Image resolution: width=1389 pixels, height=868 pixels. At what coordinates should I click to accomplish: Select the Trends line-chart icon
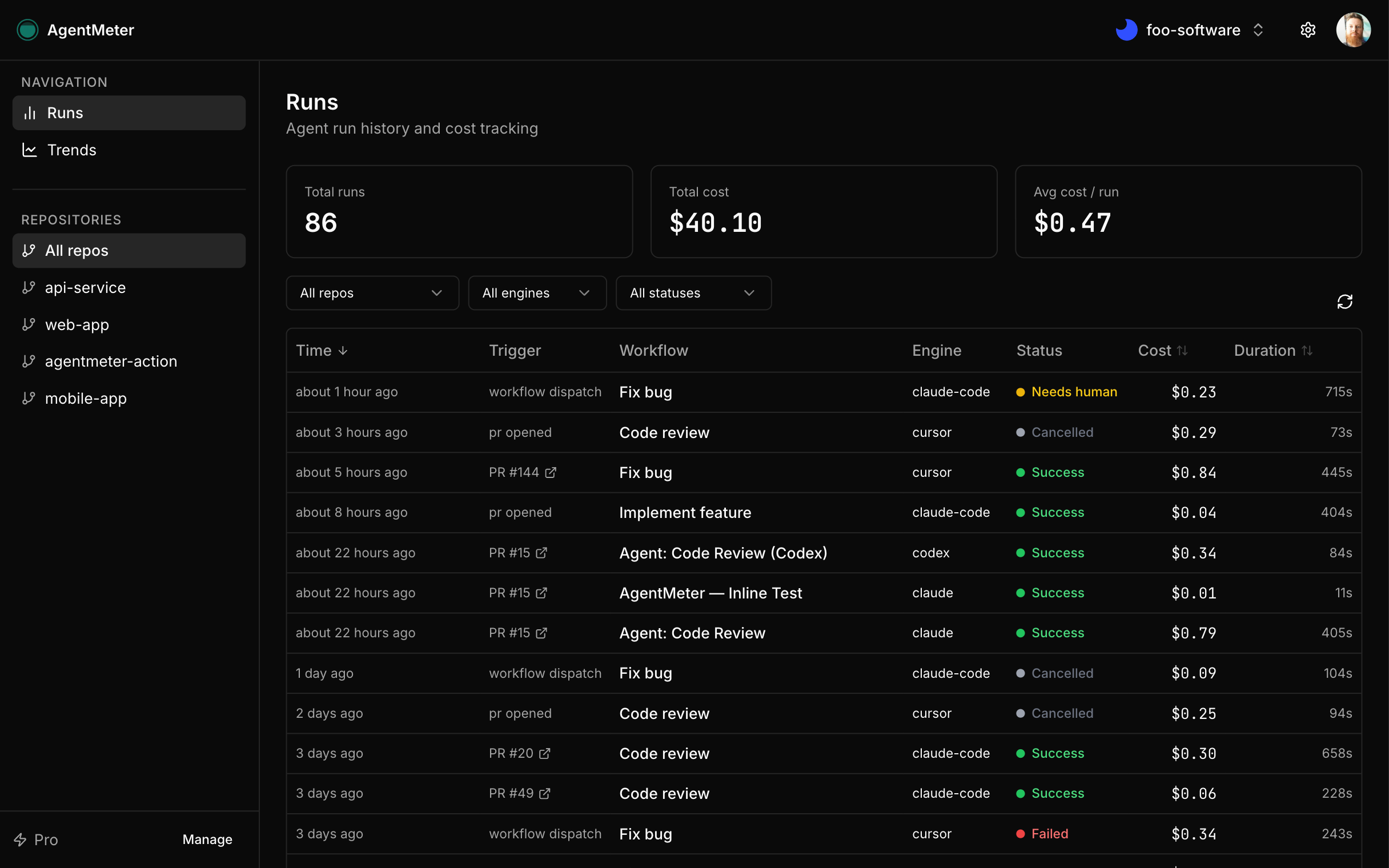(x=29, y=150)
